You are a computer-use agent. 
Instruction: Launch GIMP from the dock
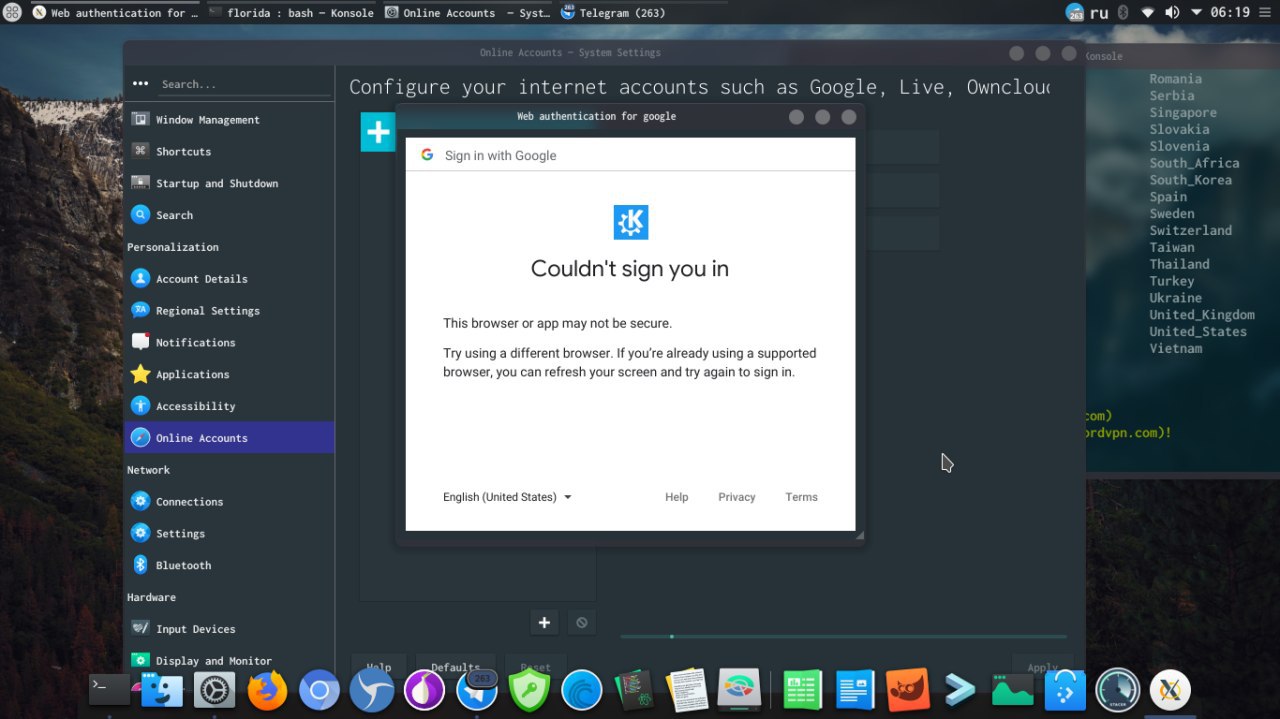click(908, 690)
